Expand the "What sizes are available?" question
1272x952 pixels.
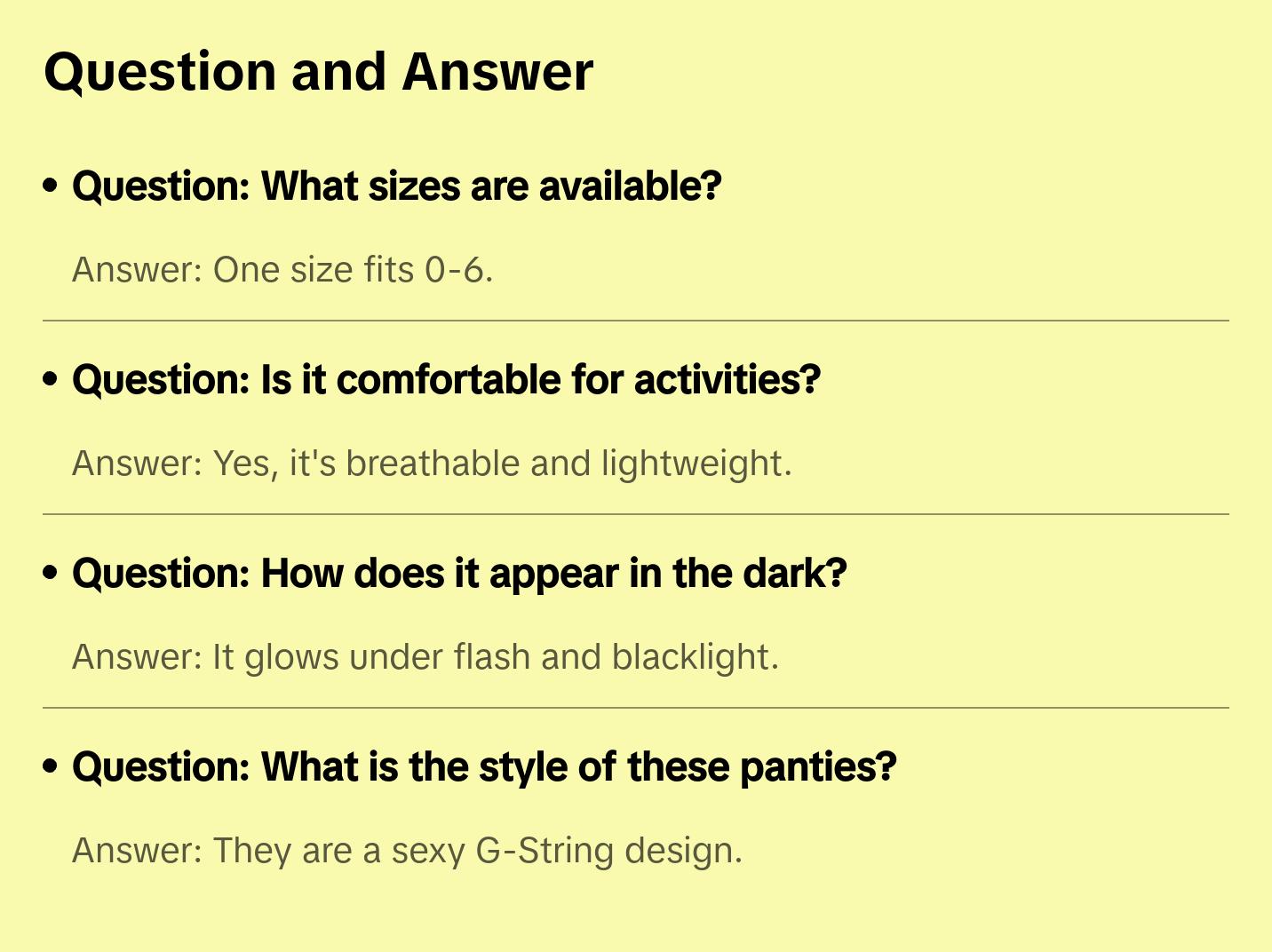click(396, 186)
